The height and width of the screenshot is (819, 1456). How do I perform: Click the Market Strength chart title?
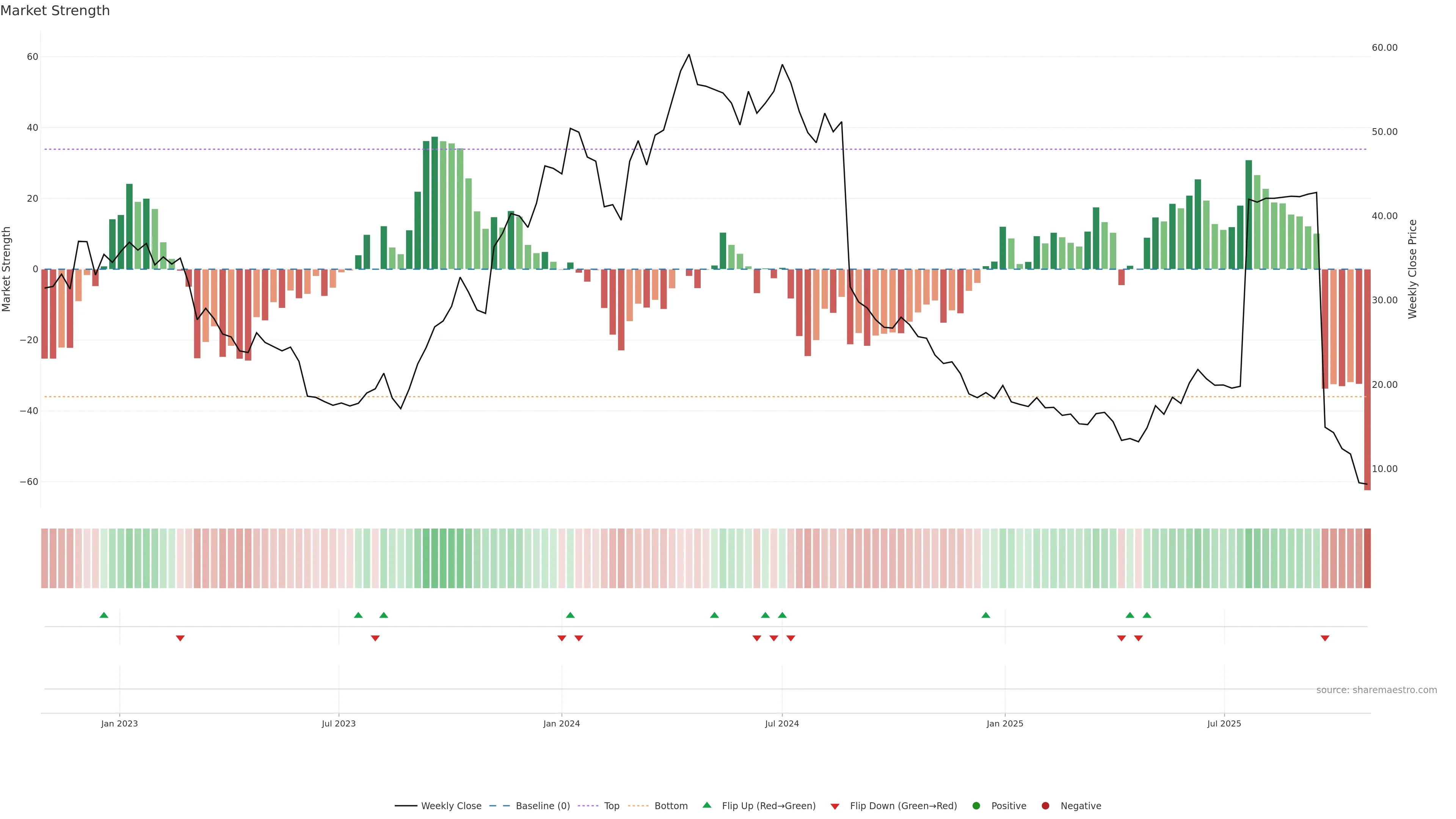click(x=55, y=11)
